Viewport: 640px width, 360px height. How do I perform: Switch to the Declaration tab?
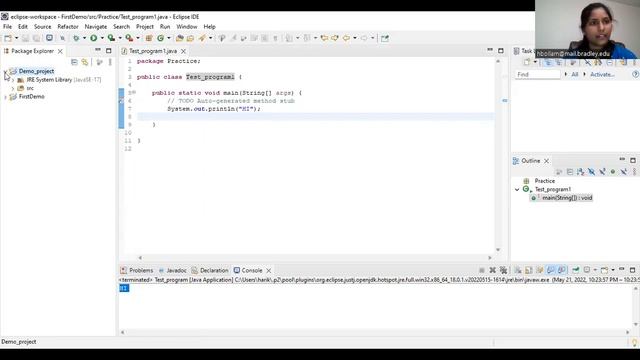[210, 270]
